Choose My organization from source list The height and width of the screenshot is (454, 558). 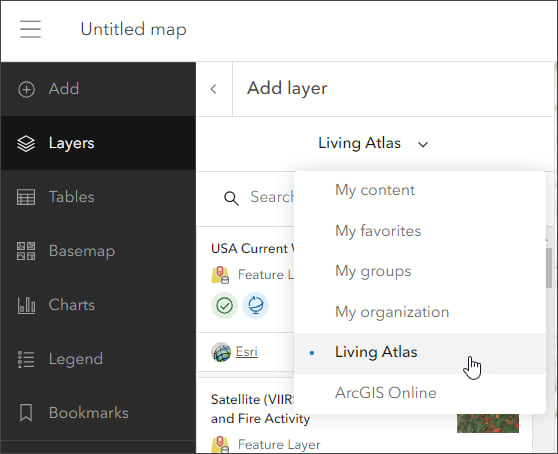[420, 312]
